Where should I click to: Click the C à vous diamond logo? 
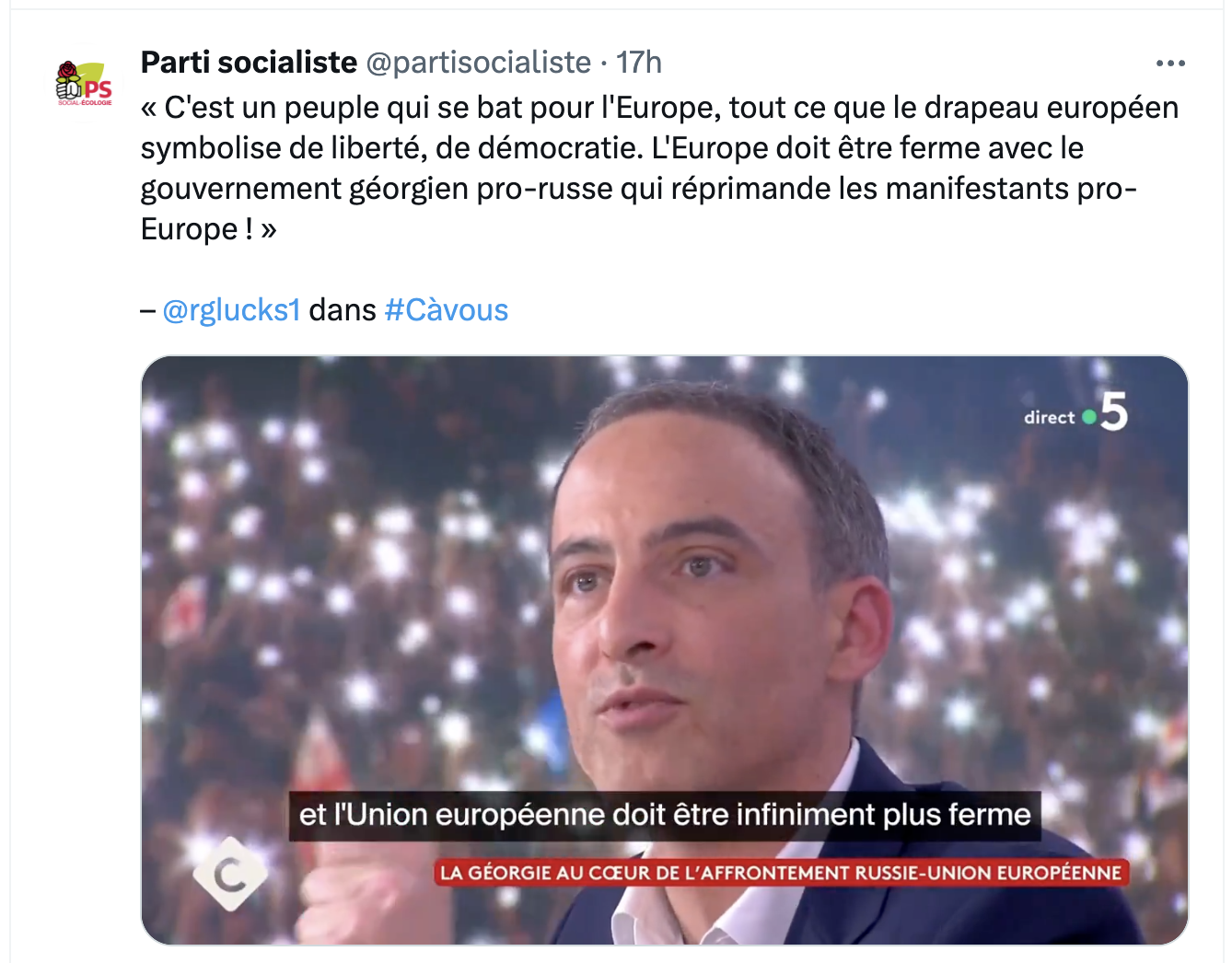click(229, 874)
